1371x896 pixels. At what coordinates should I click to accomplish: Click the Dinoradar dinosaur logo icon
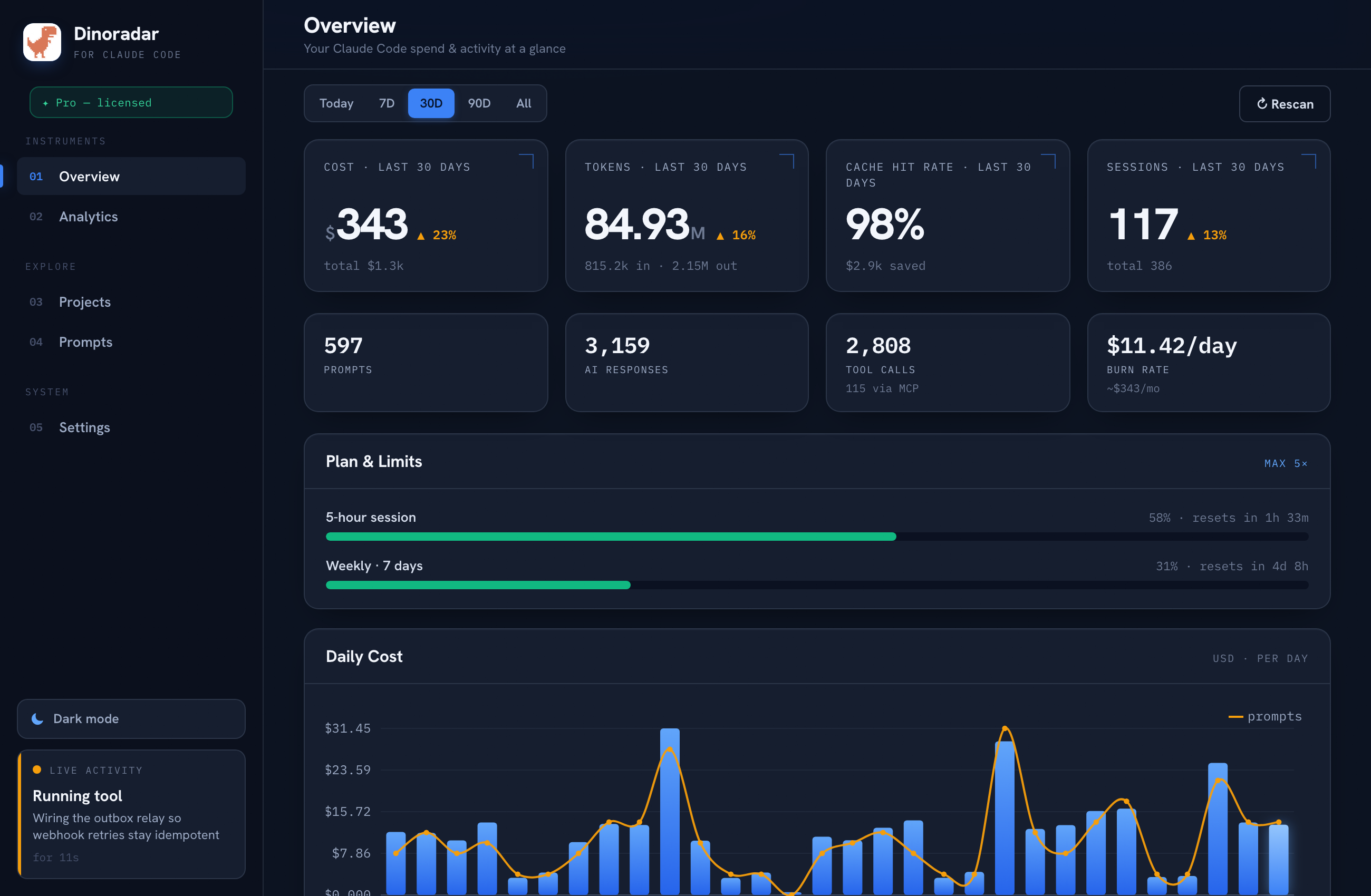click(x=42, y=42)
